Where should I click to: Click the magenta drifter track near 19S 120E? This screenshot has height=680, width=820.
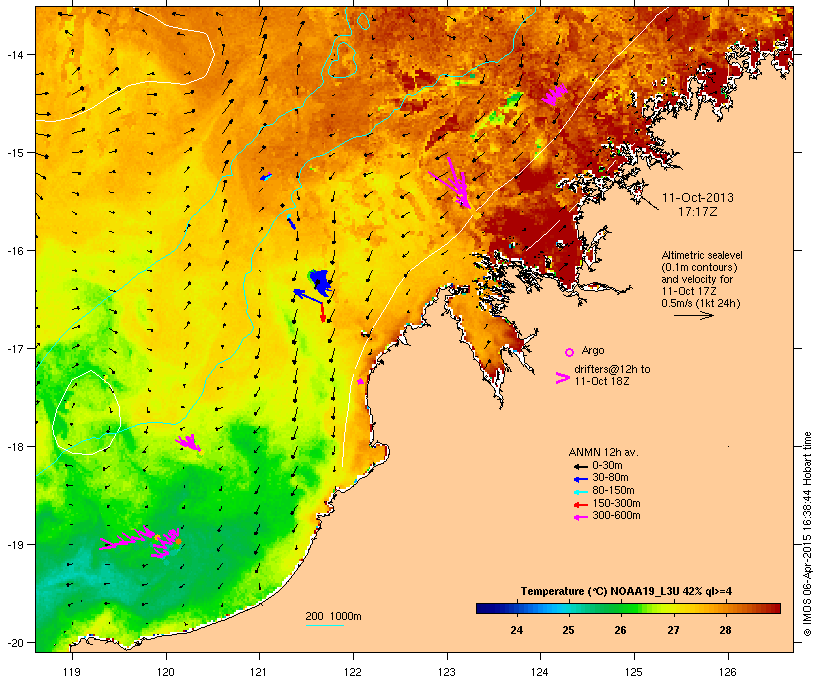click(x=140, y=541)
